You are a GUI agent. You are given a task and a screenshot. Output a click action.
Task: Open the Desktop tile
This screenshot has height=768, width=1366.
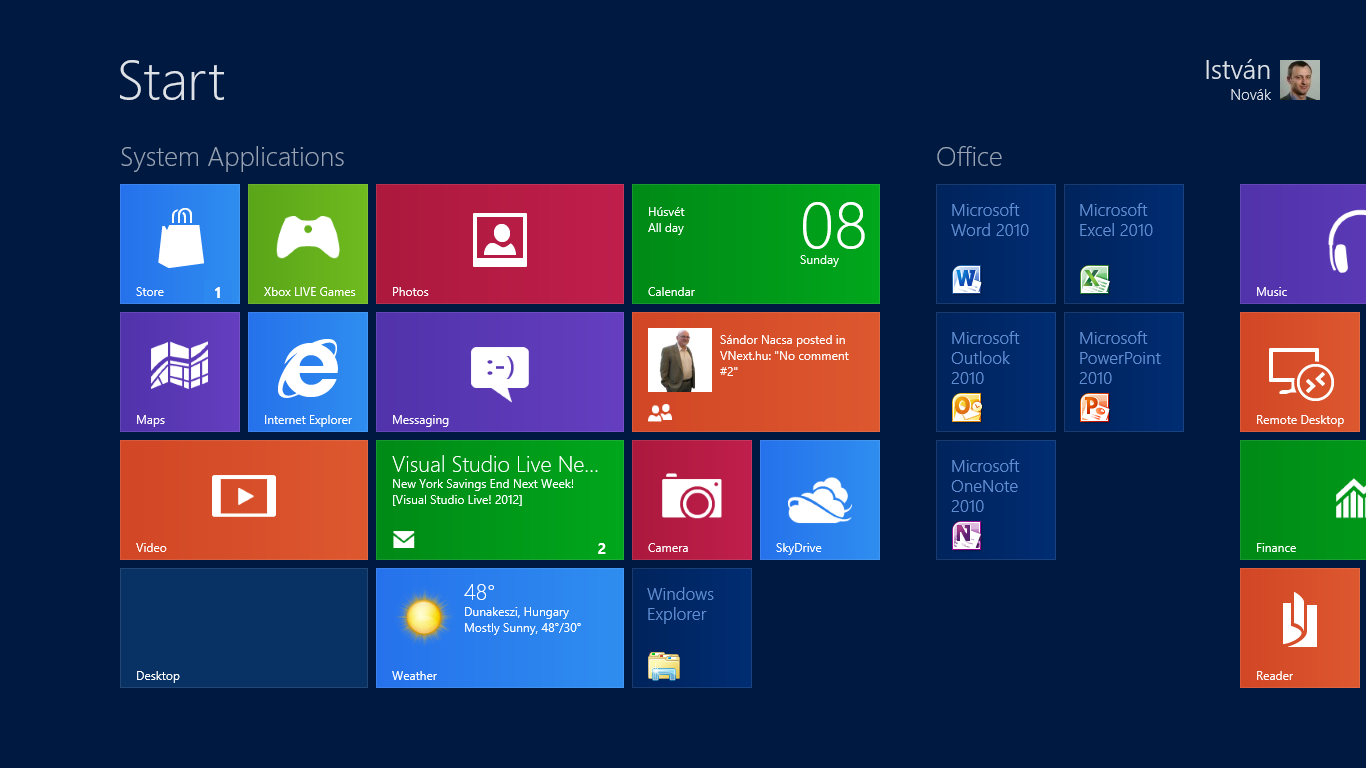(x=244, y=628)
